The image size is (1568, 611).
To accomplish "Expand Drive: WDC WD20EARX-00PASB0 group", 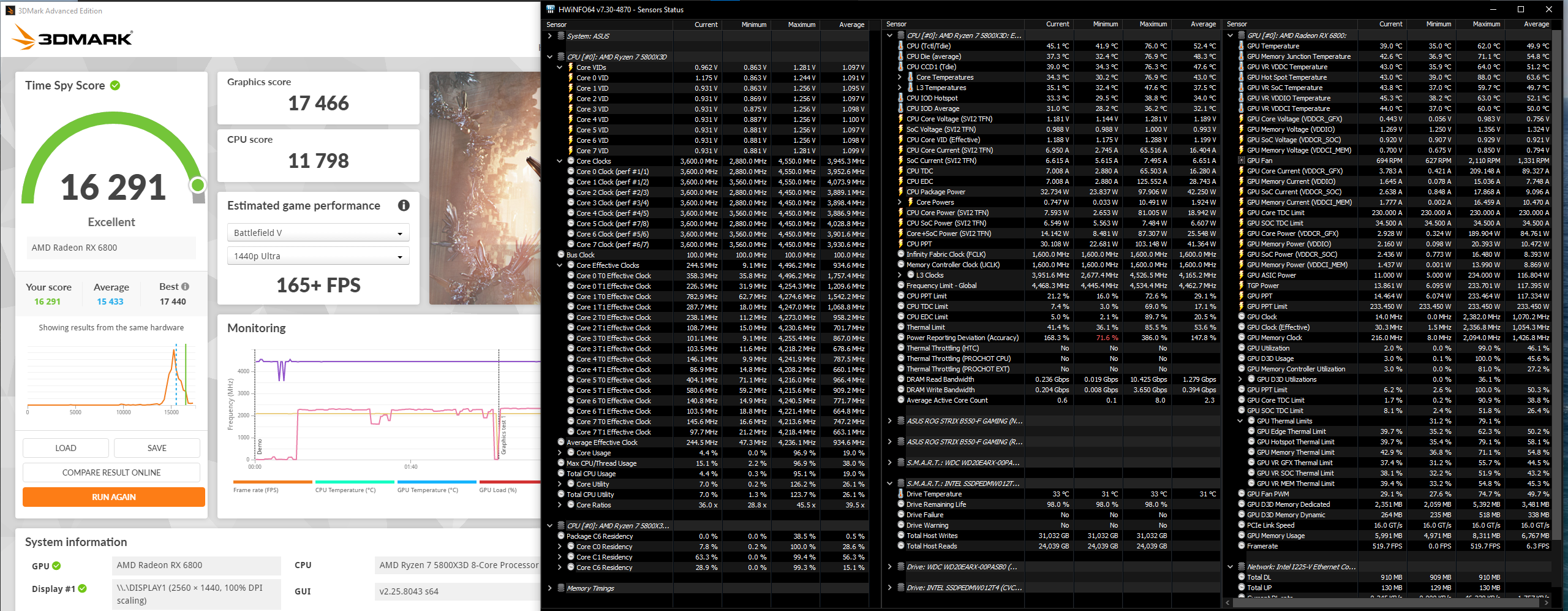I will [x=890, y=567].
